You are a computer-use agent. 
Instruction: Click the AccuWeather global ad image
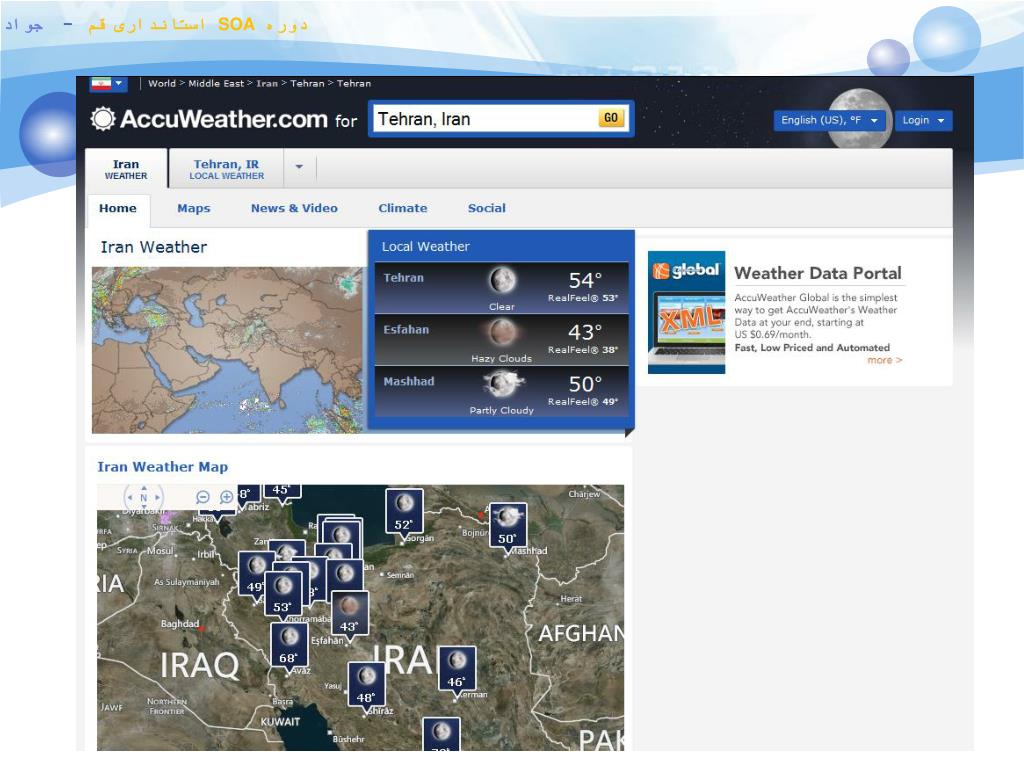pos(686,312)
